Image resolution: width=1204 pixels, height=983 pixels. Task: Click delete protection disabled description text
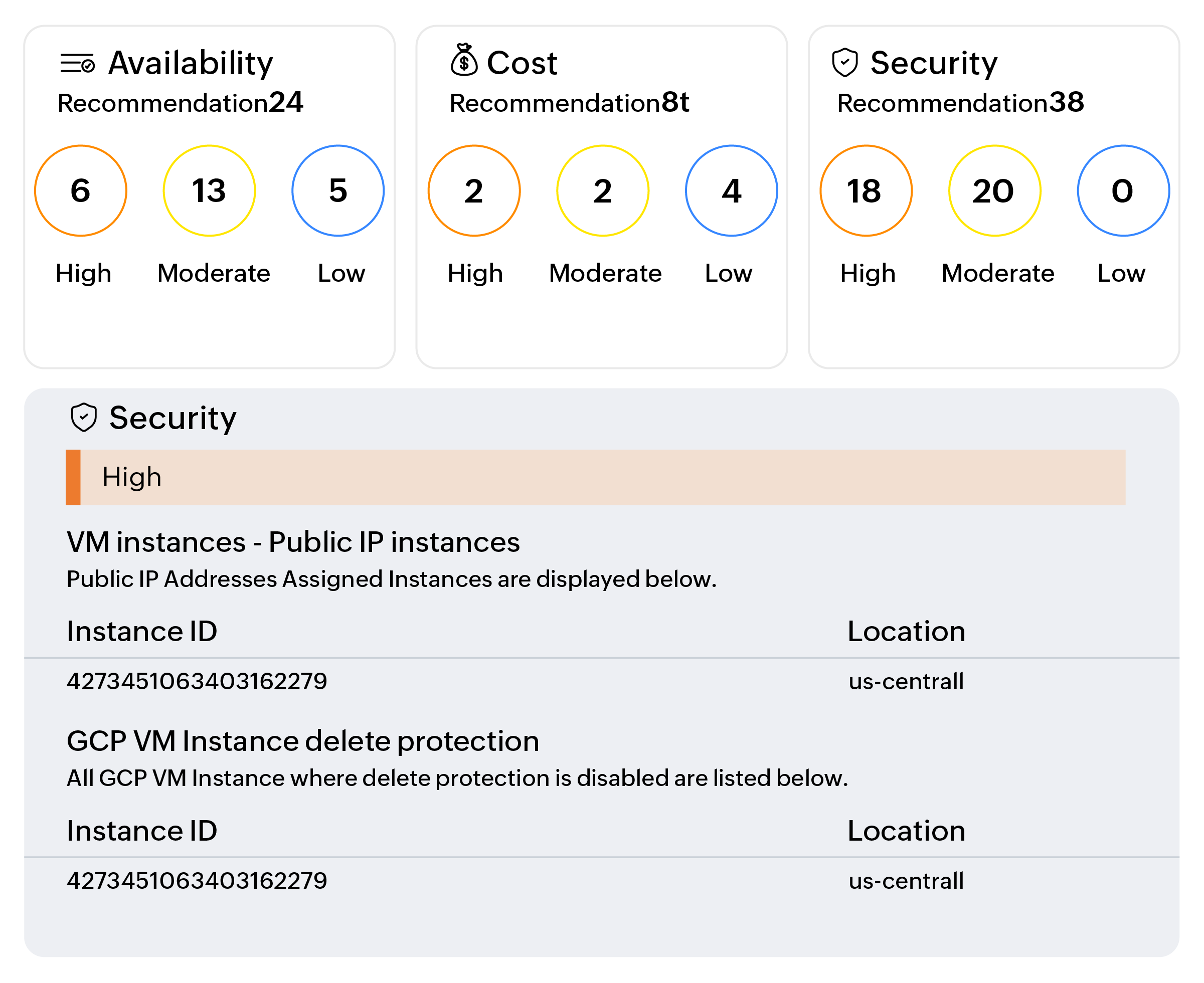pos(458,778)
